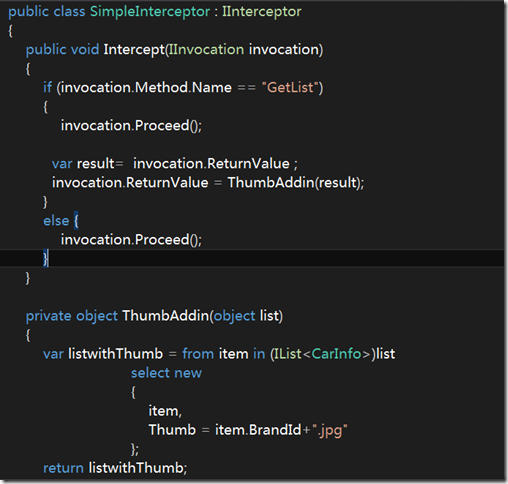Click the return listwithThumb statement
Screen dimensions: 508x484
(115, 468)
